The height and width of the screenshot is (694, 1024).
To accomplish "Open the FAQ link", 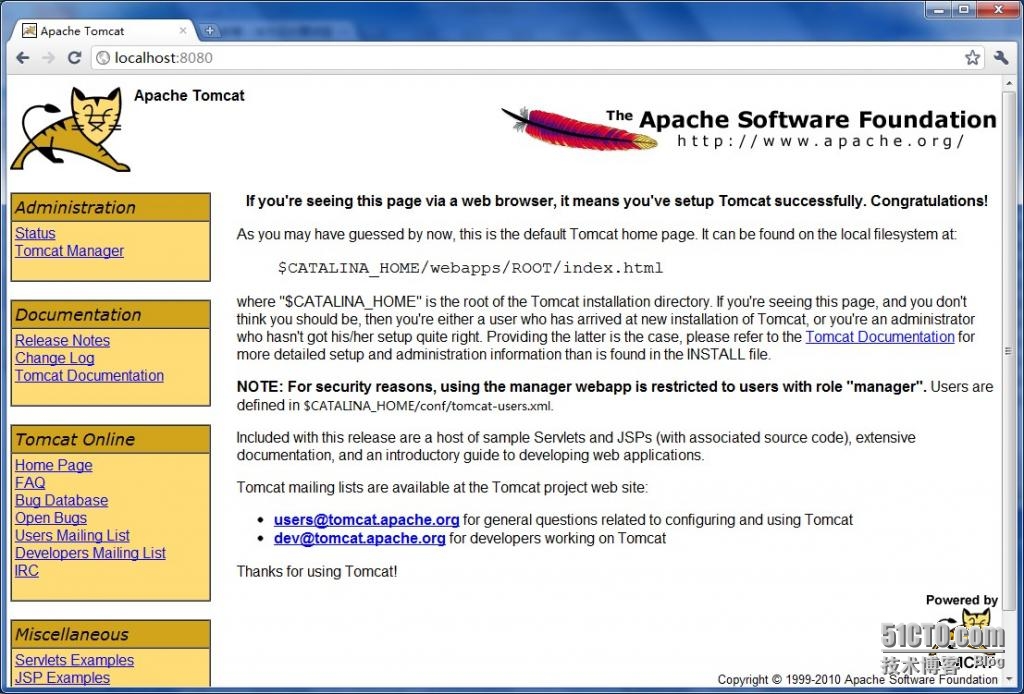I will (30, 482).
